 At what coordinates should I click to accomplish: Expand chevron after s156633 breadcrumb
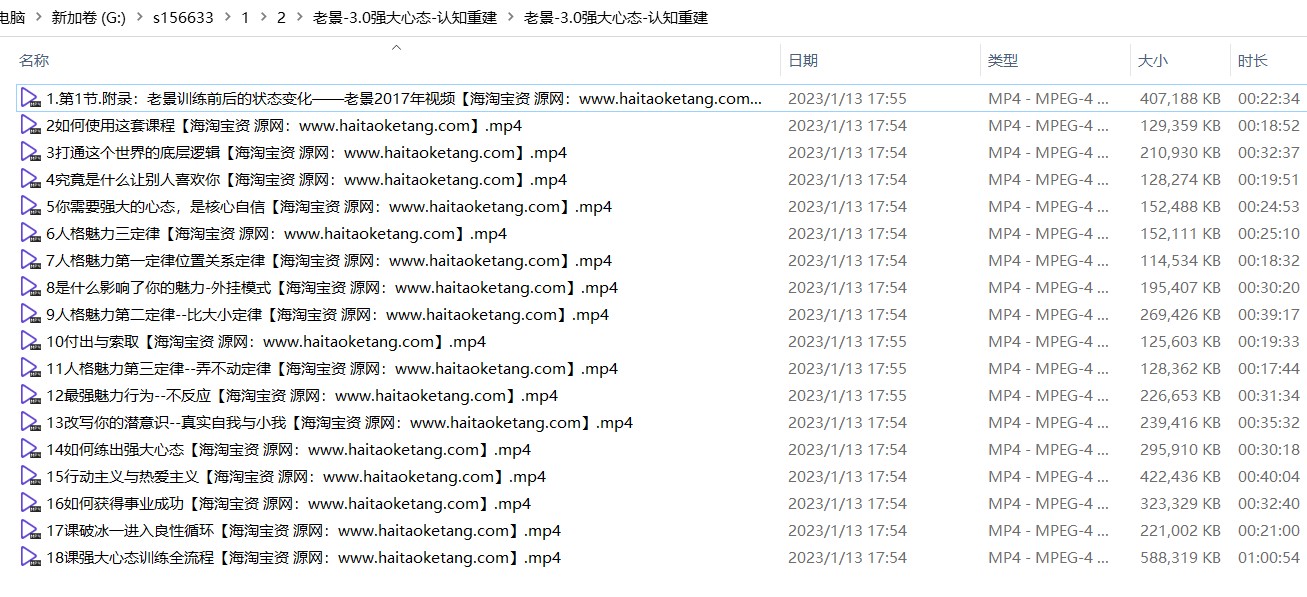click(x=227, y=17)
